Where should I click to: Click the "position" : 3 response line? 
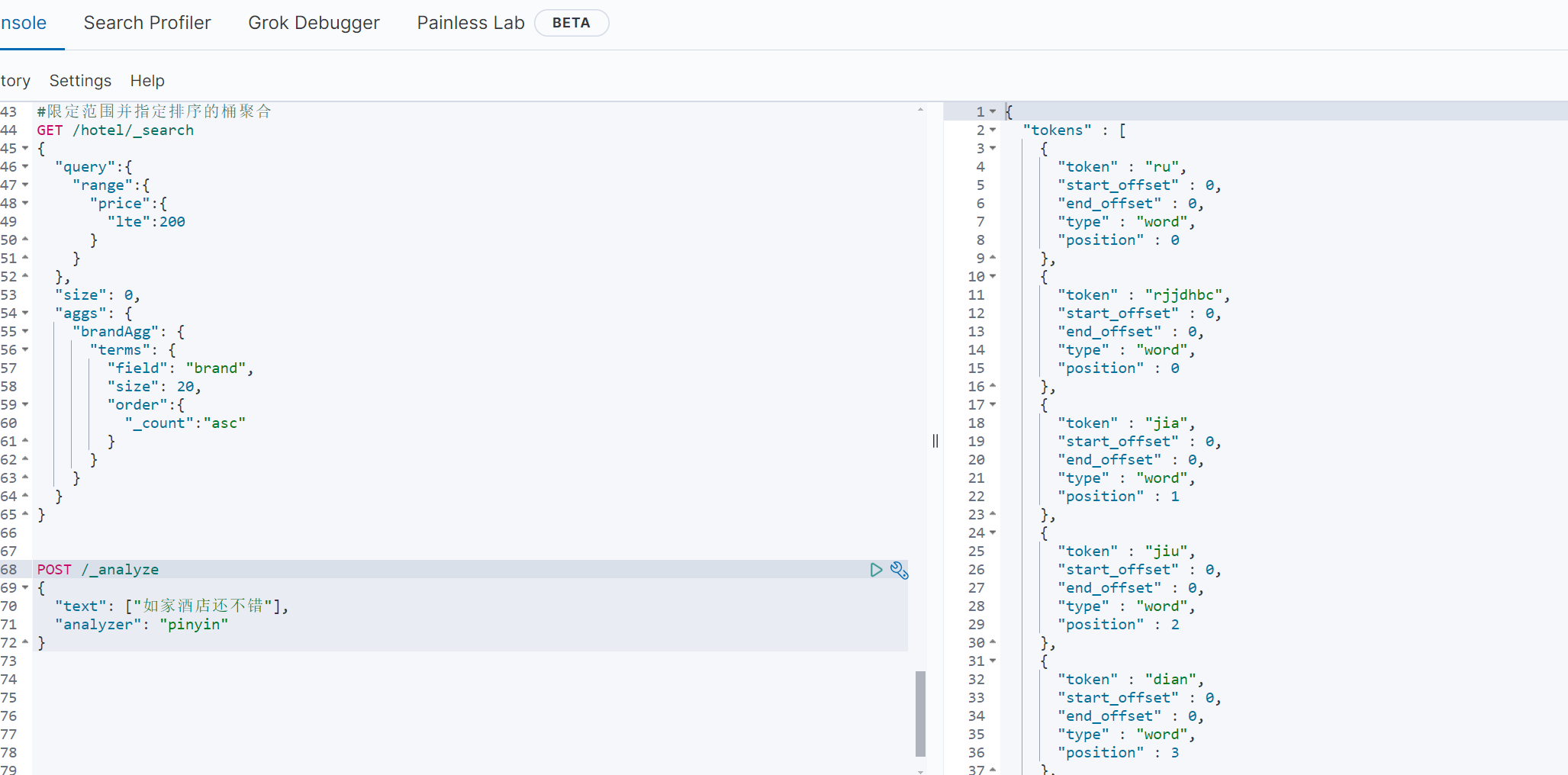coord(1119,753)
